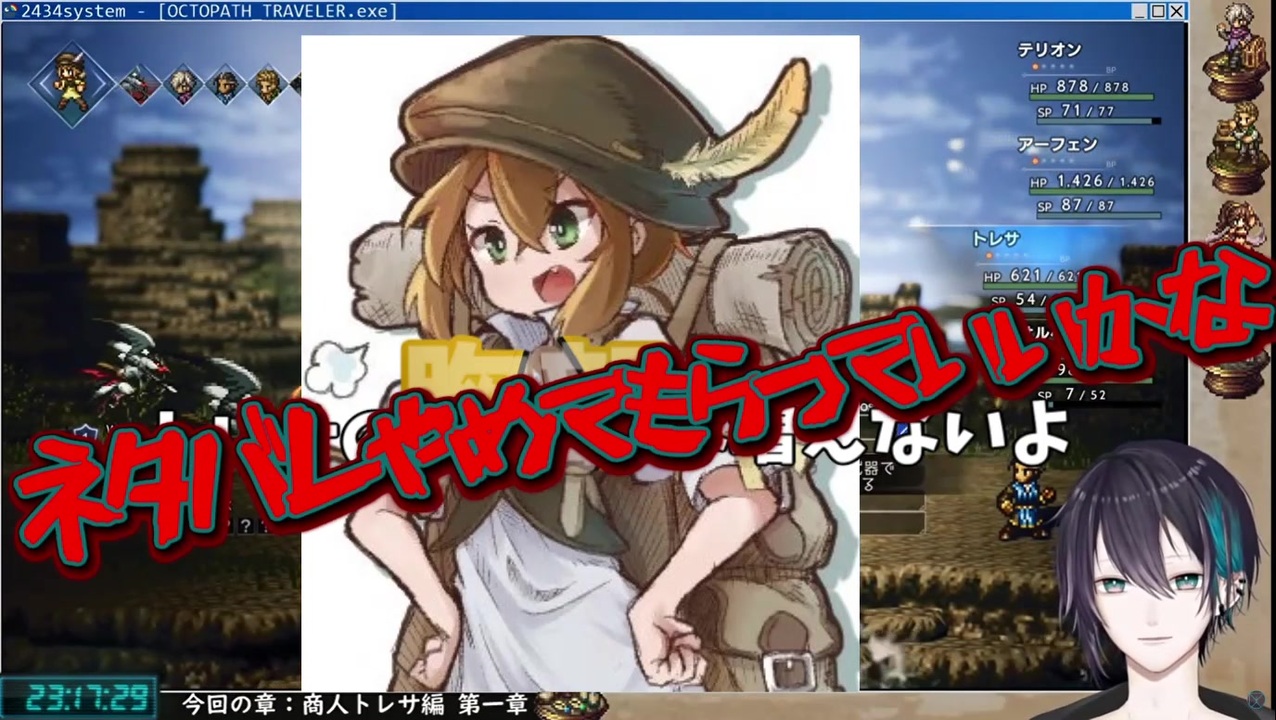Select Tressa's active turn-order portrait
Image resolution: width=1276 pixels, height=720 pixels.
[72, 84]
